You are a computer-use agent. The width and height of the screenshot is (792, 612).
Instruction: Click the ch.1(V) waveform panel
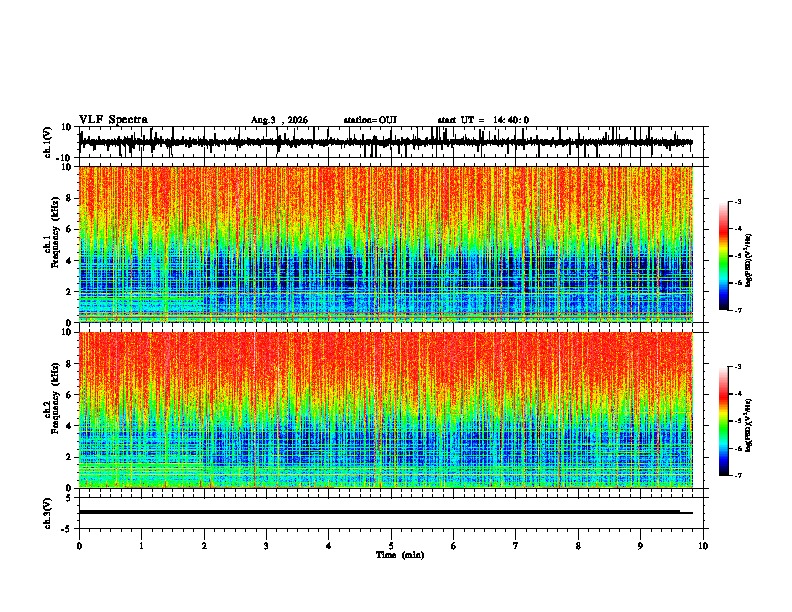point(393,142)
